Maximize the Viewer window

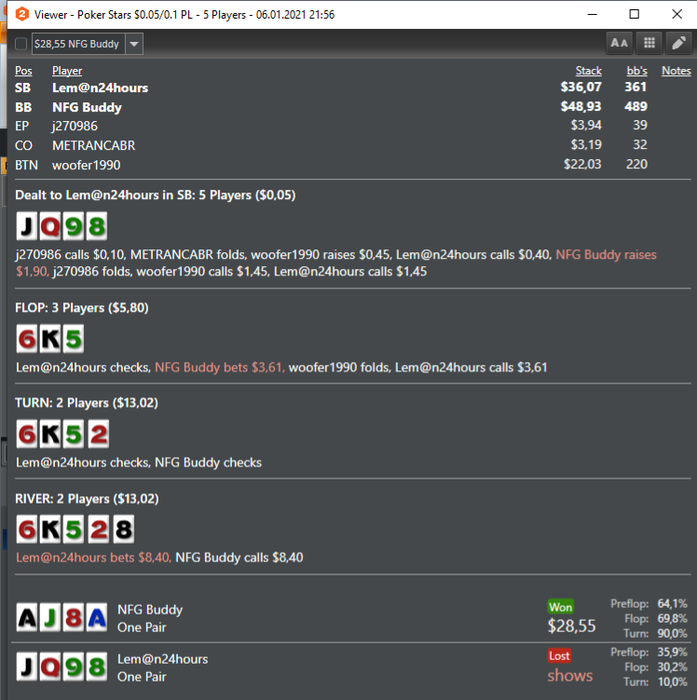click(x=634, y=14)
